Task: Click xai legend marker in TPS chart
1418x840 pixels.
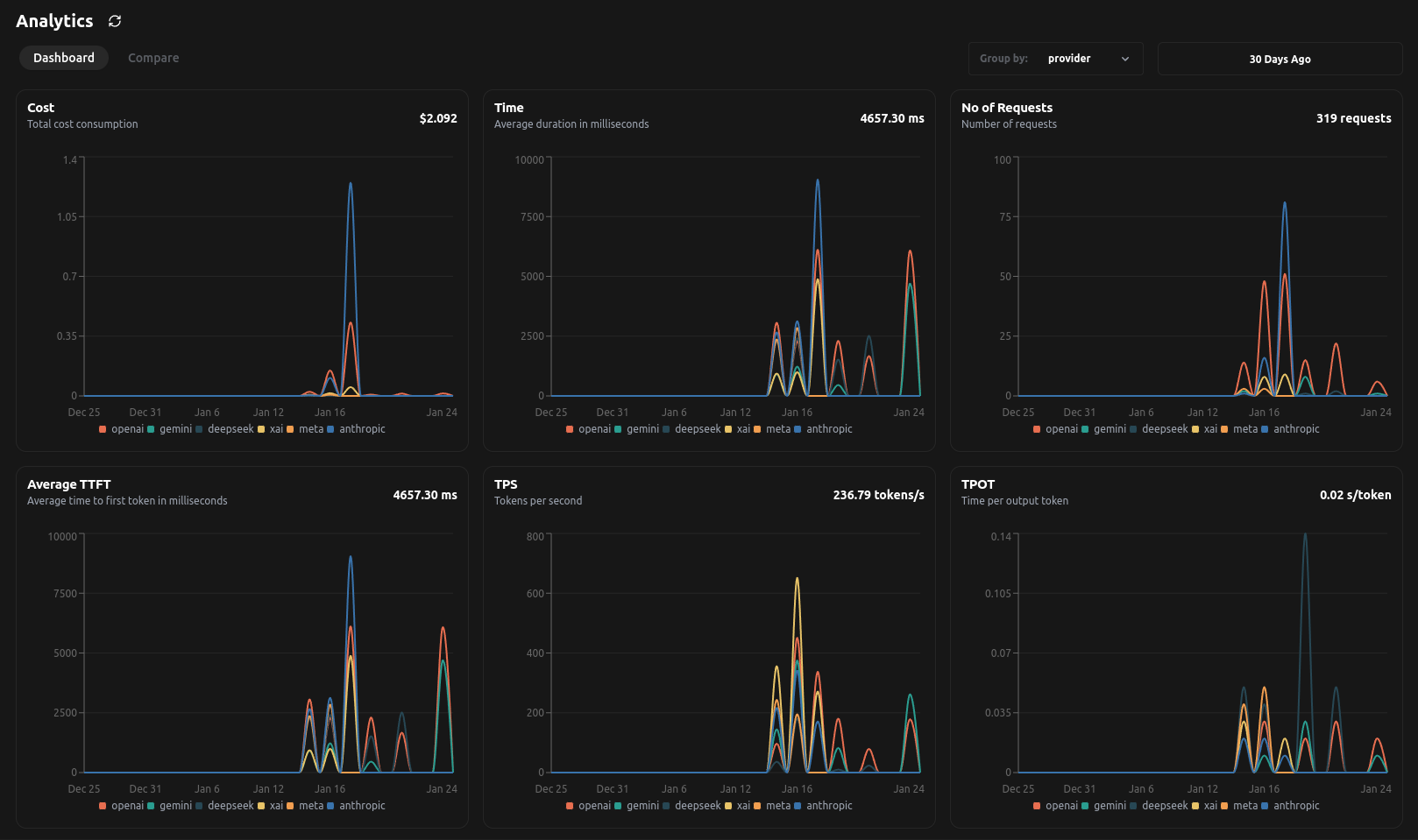Action: pos(728,806)
